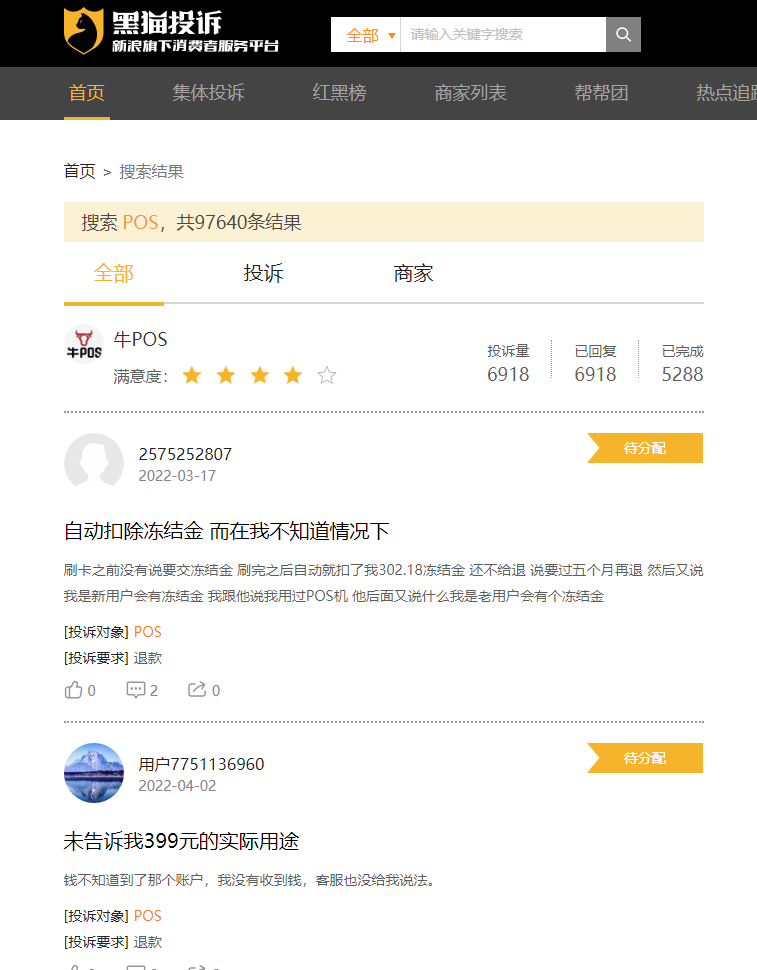The width and height of the screenshot is (757, 970).
Task: Click the date 2022-04-02
Action: point(177,786)
